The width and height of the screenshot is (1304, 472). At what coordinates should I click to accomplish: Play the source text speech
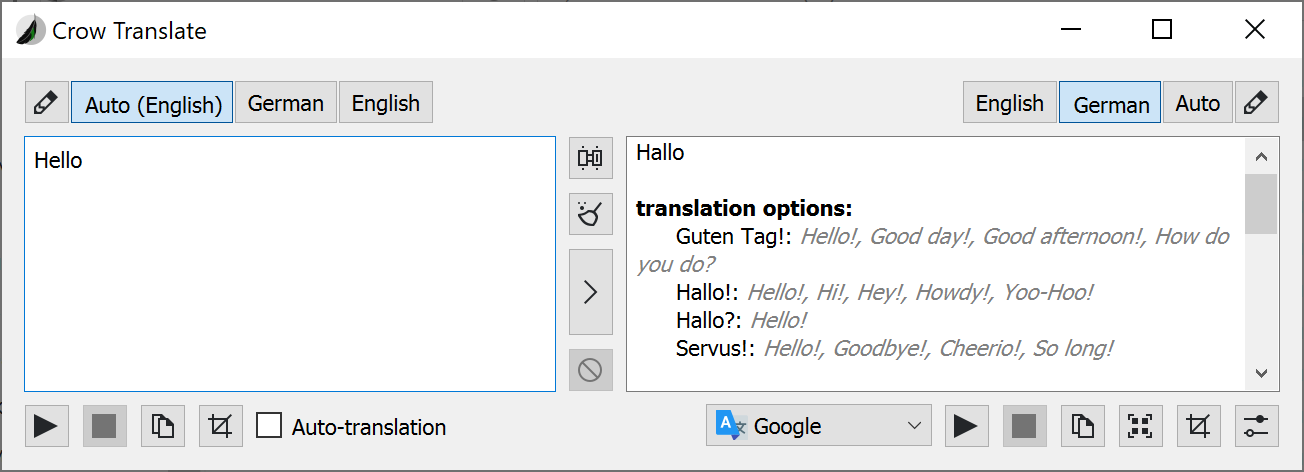[45, 427]
